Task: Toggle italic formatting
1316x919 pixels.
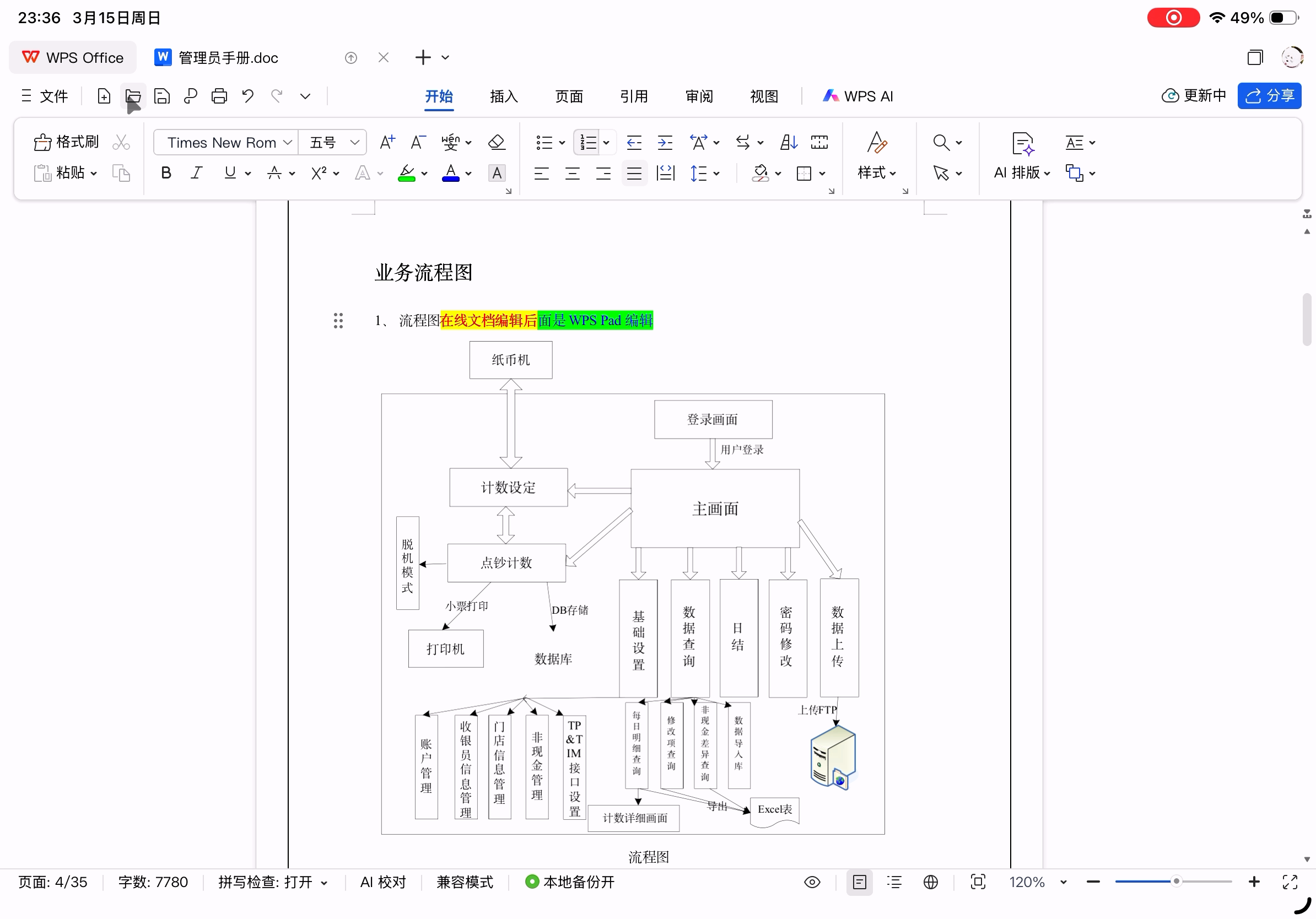Action: pyautogui.click(x=197, y=172)
